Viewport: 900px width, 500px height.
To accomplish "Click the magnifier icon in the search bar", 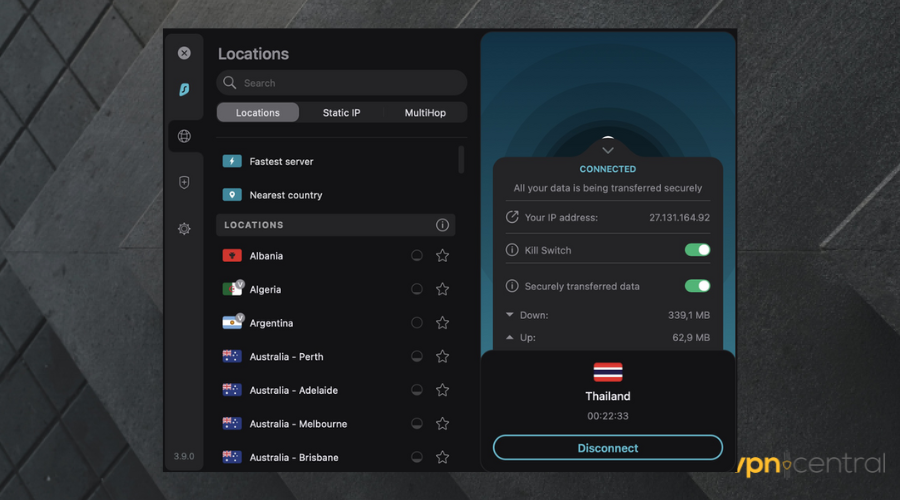I will coord(230,83).
